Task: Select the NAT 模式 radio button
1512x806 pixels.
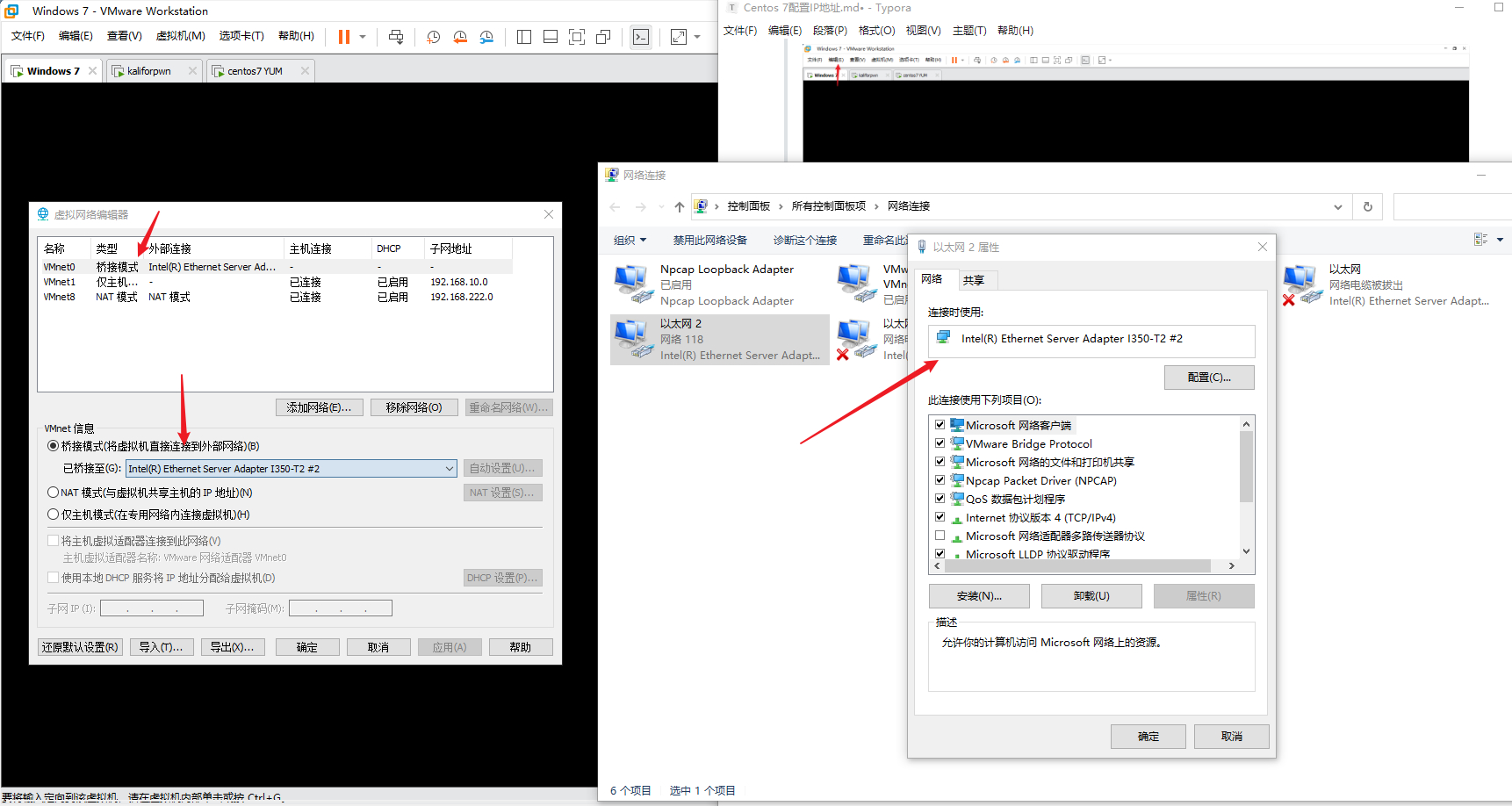Action: pyautogui.click(x=53, y=492)
